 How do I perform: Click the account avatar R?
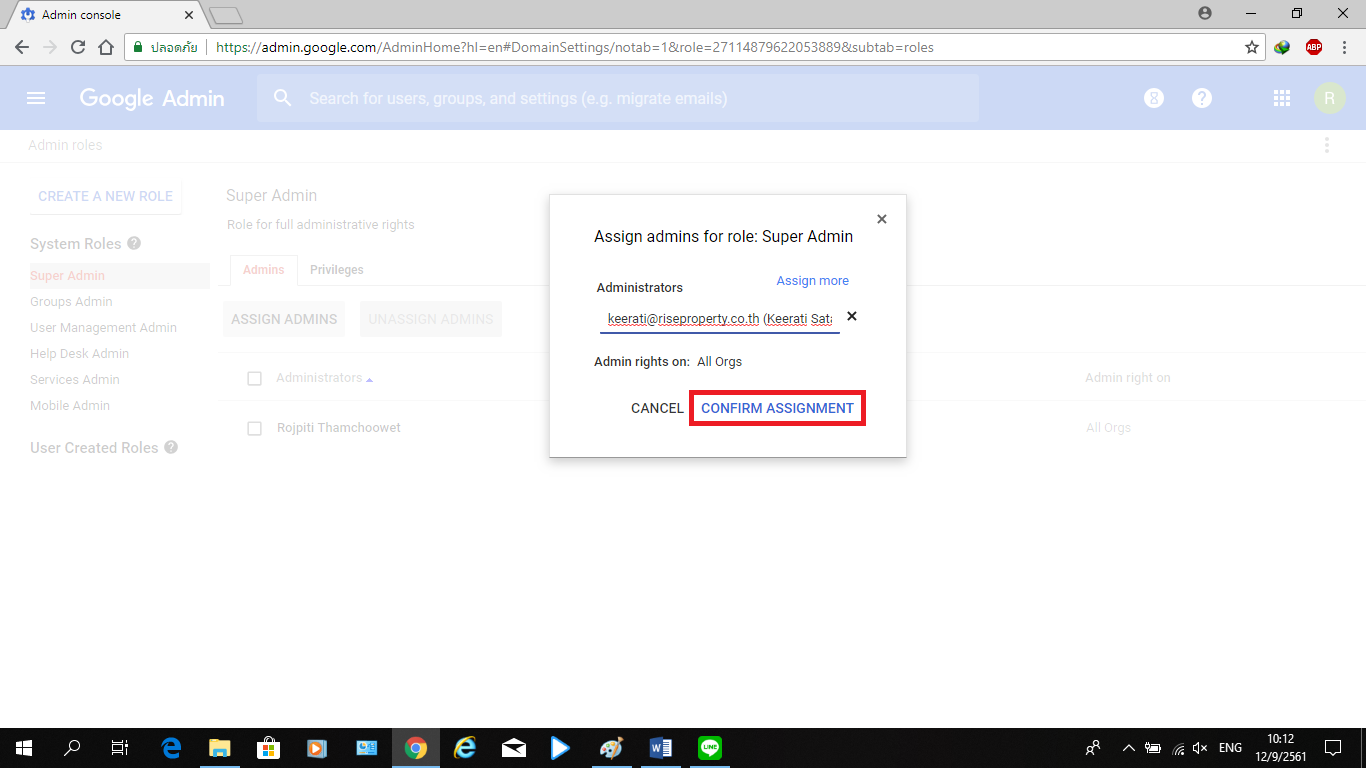[1329, 98]
